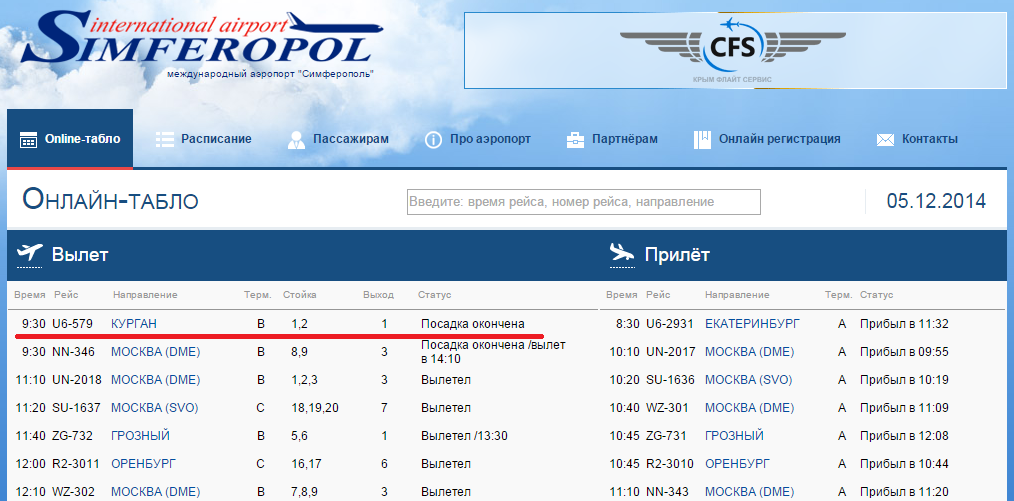Click the departing plane icon near Вылет
Image resolution: width=1014 pixels, height=501 pixels.
click(29, 254)
